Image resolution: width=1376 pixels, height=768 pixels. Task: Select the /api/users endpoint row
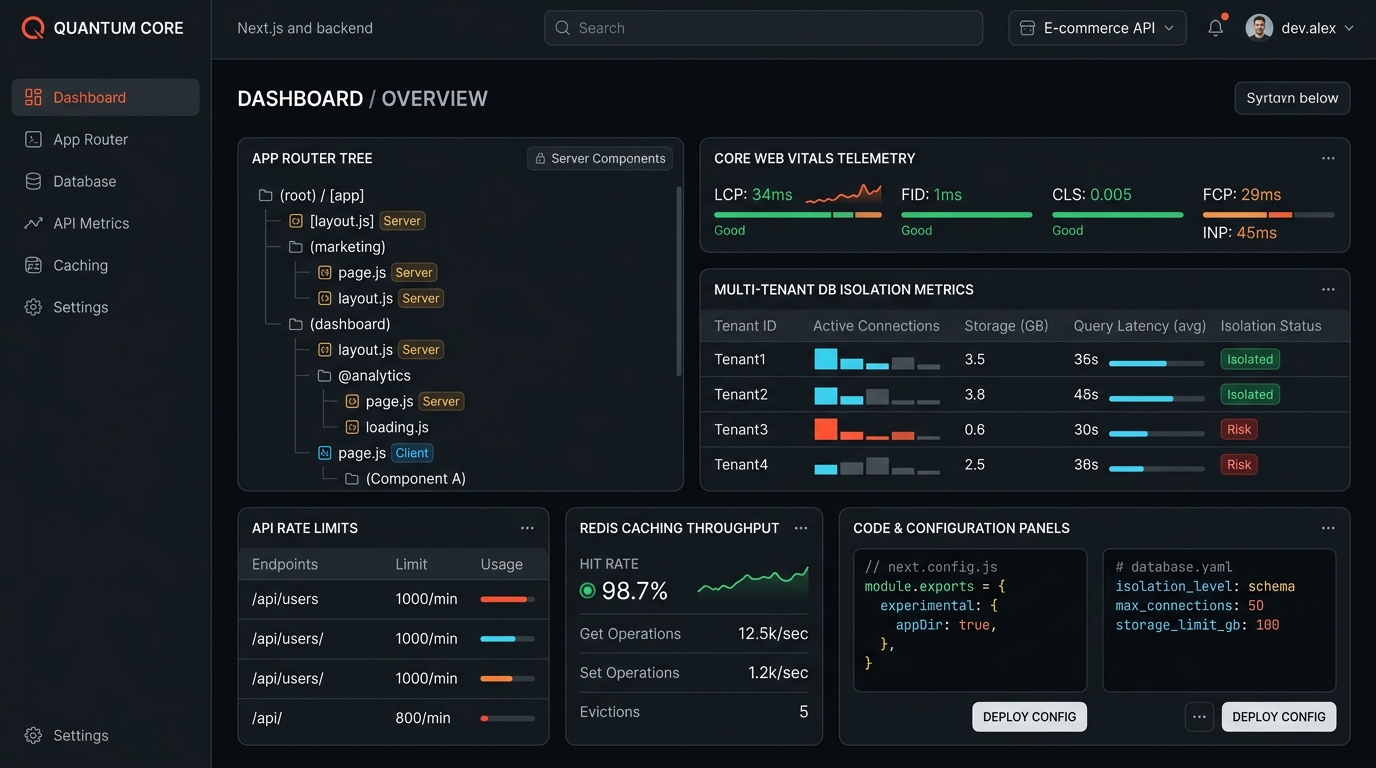[x=393, y=599]
